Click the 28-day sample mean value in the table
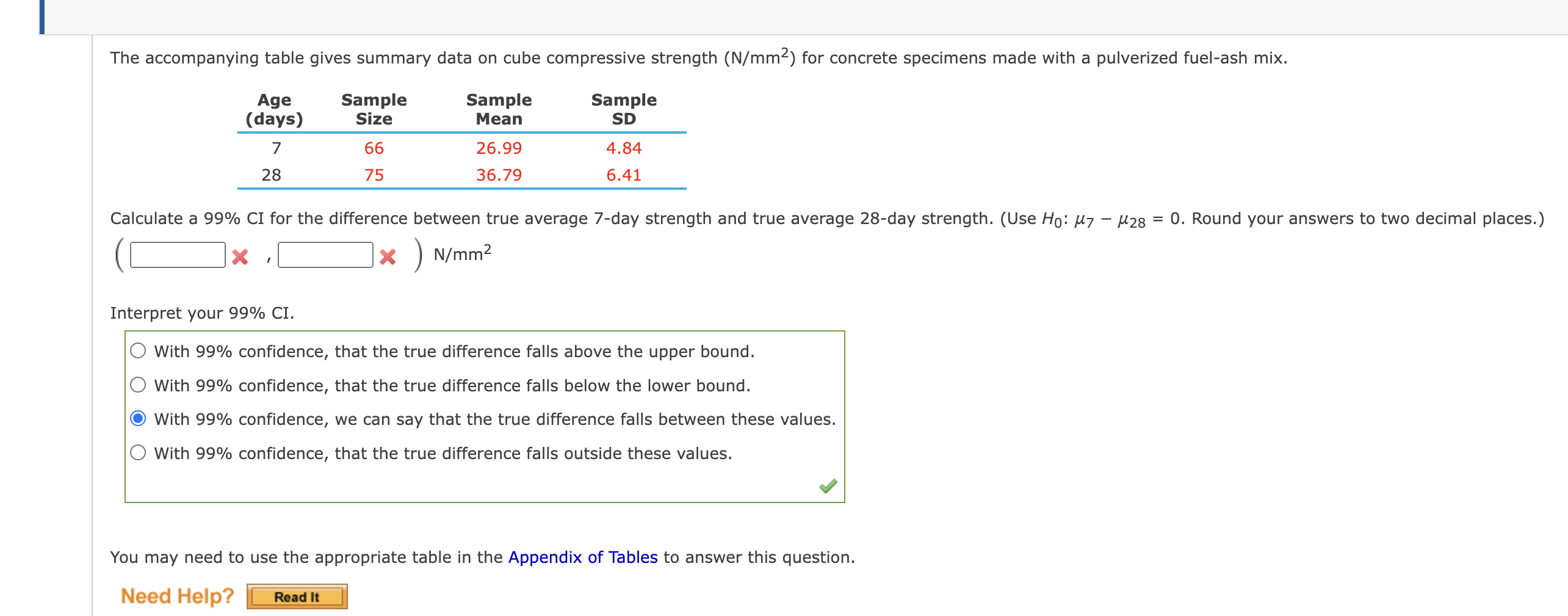Screen dimensions: 1568x616 click(499, 175)
